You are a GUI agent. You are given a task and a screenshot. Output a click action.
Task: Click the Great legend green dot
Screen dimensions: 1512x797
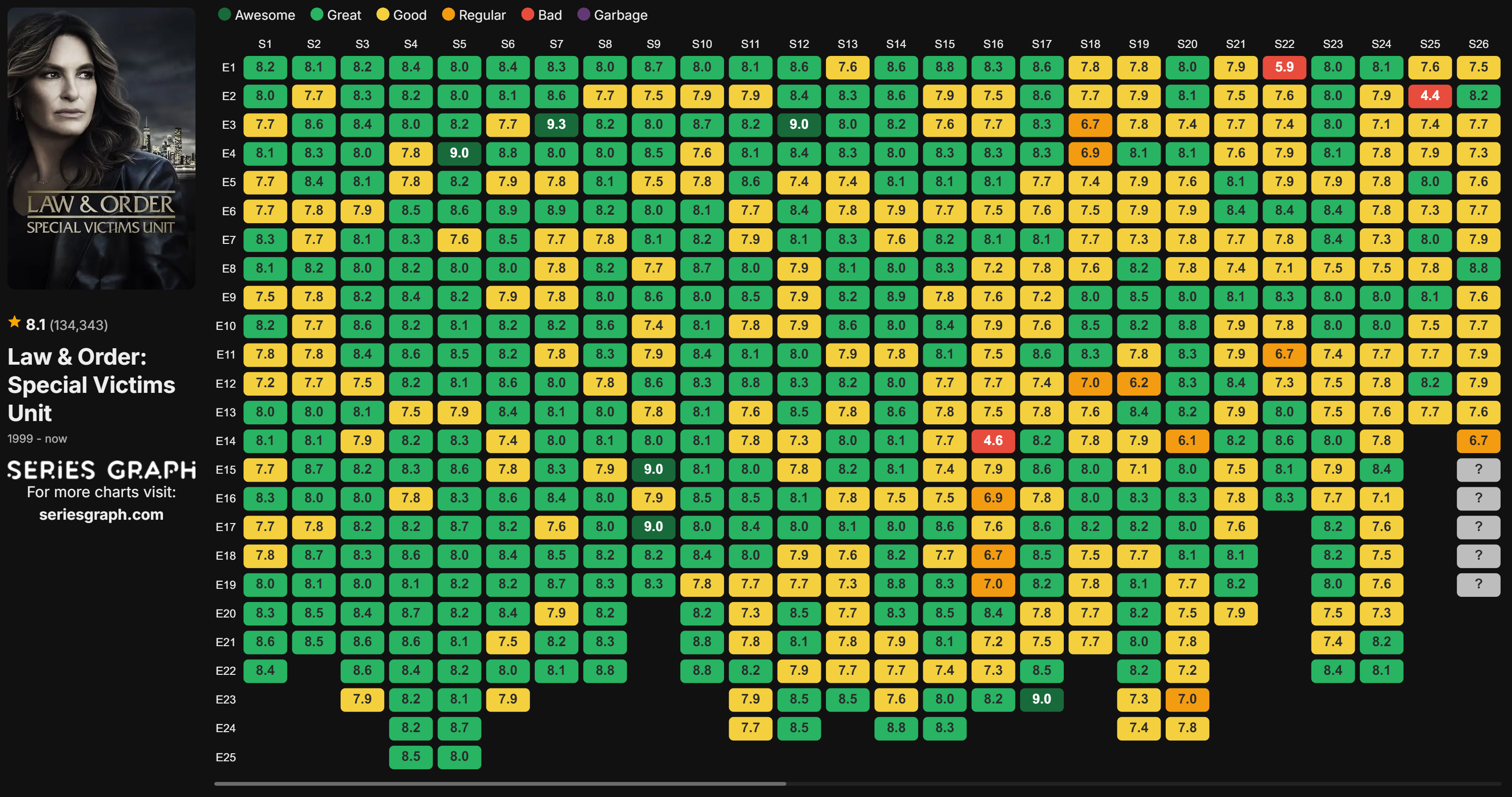tap(317, 15)
